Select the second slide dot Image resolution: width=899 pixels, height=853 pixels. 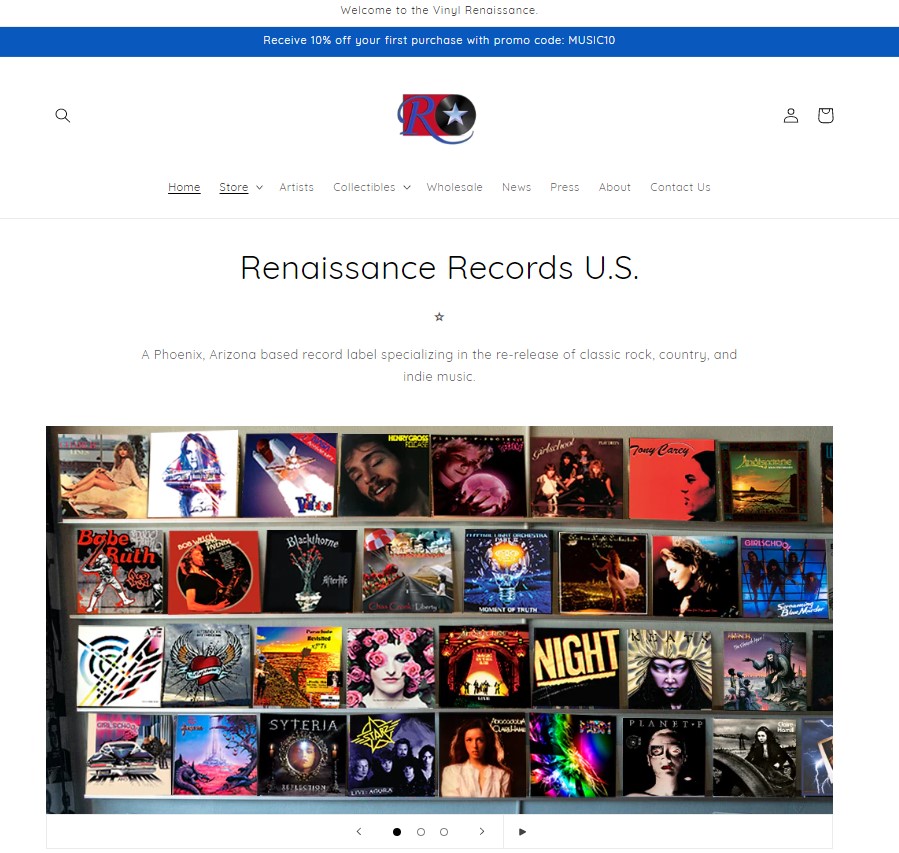[x=421, y=832]
